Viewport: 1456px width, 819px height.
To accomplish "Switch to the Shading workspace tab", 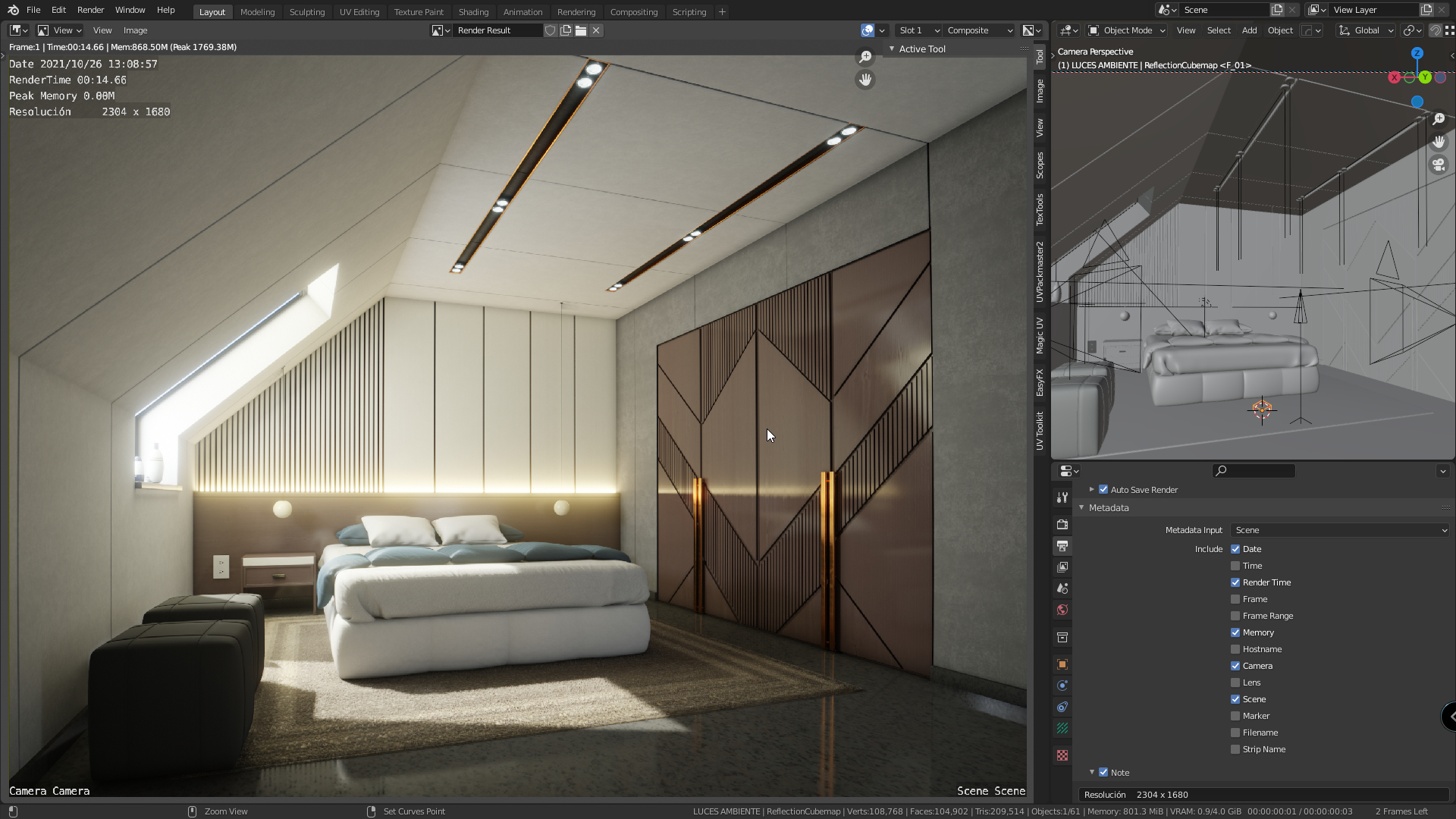I will point(473,12).
